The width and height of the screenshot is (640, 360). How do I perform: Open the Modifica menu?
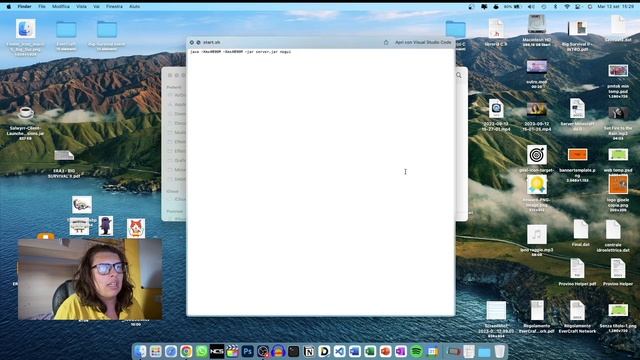coord(61,7)
